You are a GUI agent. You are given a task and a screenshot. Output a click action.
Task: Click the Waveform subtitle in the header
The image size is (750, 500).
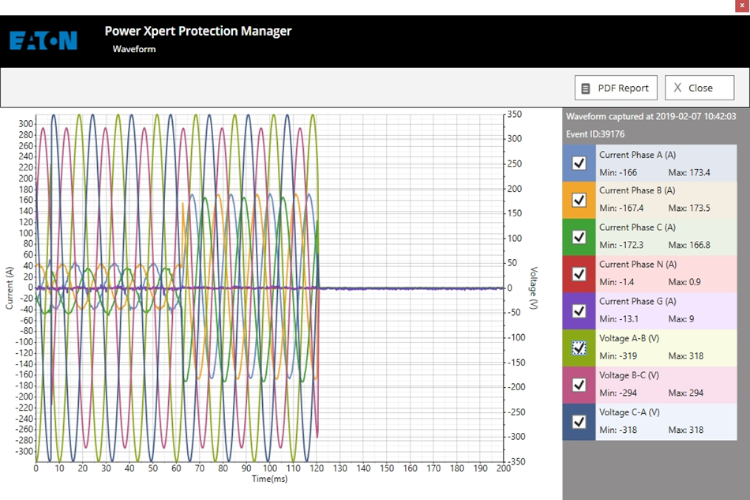click(x=133, y=48)
